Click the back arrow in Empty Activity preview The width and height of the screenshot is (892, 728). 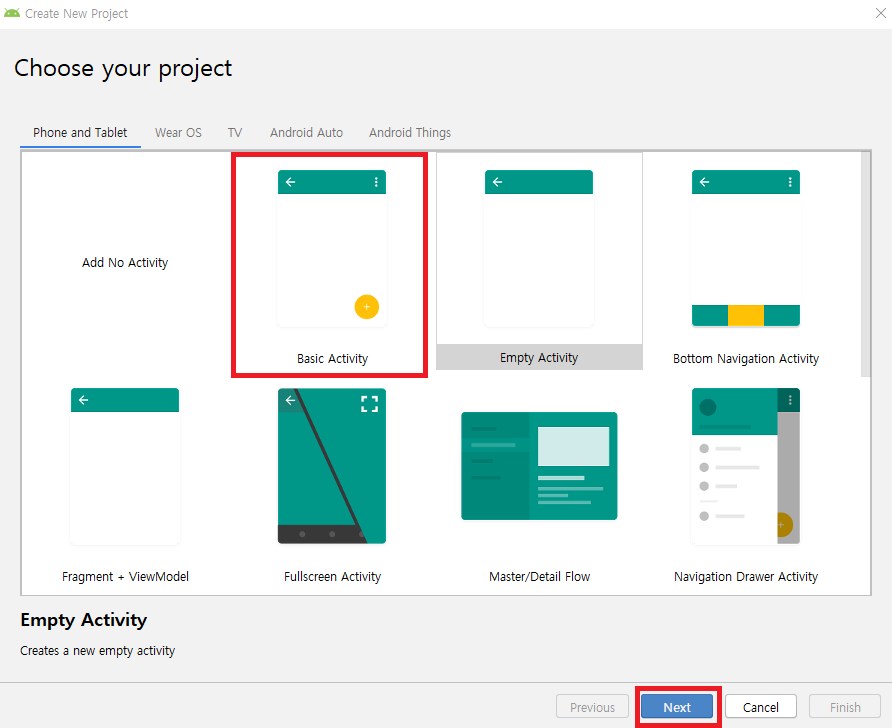pyautogui.click(x=498, y=182)
